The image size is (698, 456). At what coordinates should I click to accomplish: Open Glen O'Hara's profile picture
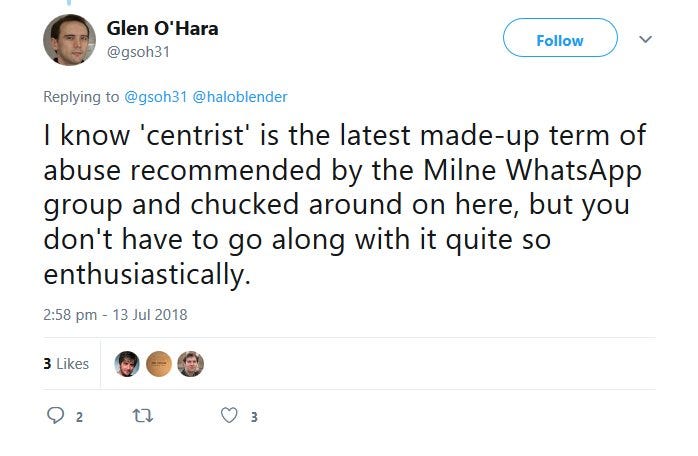tap(69, 40)
